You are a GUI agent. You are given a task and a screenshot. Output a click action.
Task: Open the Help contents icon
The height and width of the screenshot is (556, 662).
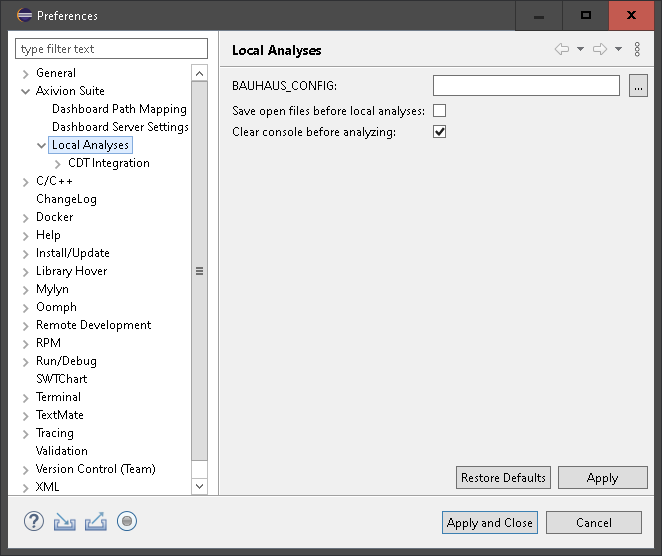[x=34, y=521]
